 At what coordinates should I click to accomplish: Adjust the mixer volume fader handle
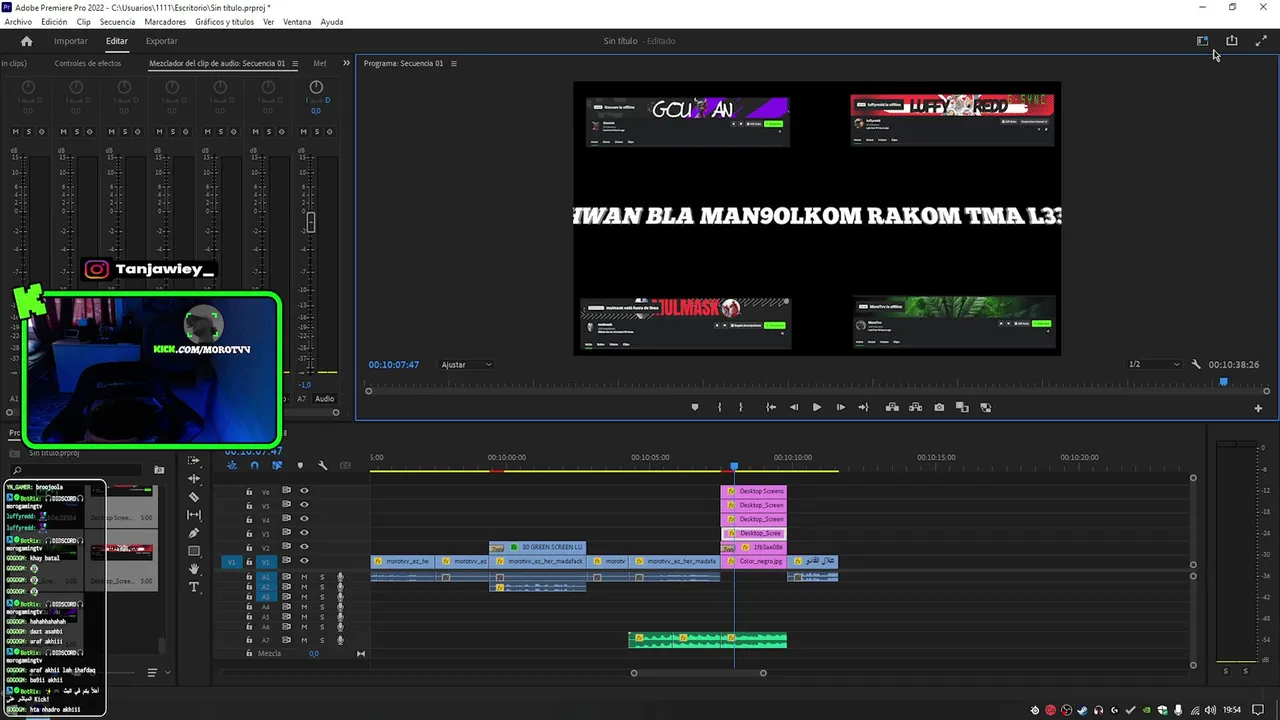(310, 223)
